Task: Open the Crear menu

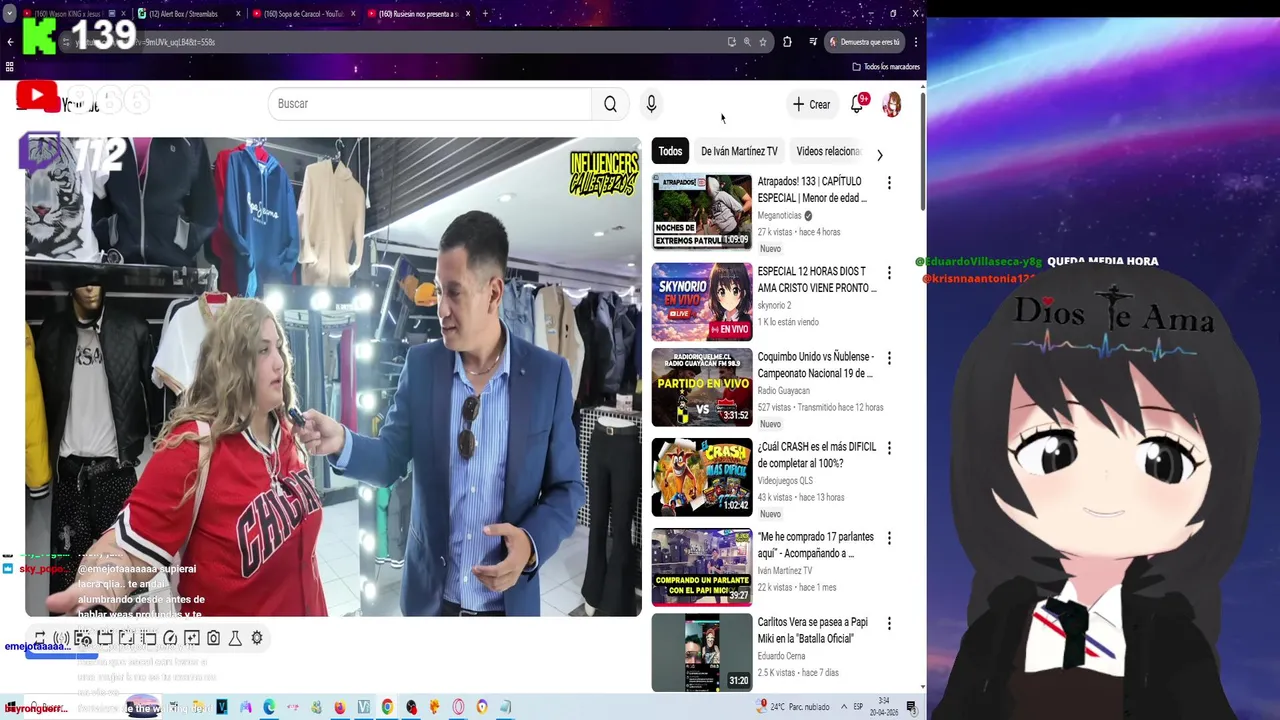Action: [x=811, y=104]
